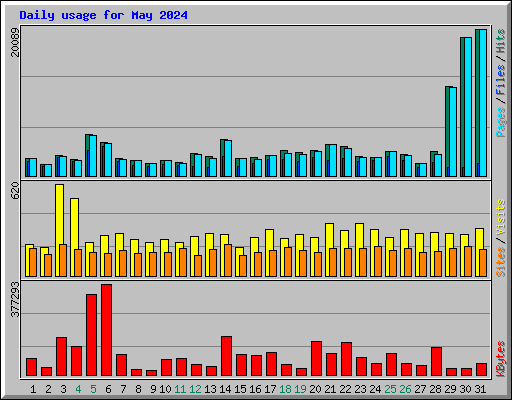Click the red KBytes bar for day 14
512x400 pixels.
coord(227,356)
